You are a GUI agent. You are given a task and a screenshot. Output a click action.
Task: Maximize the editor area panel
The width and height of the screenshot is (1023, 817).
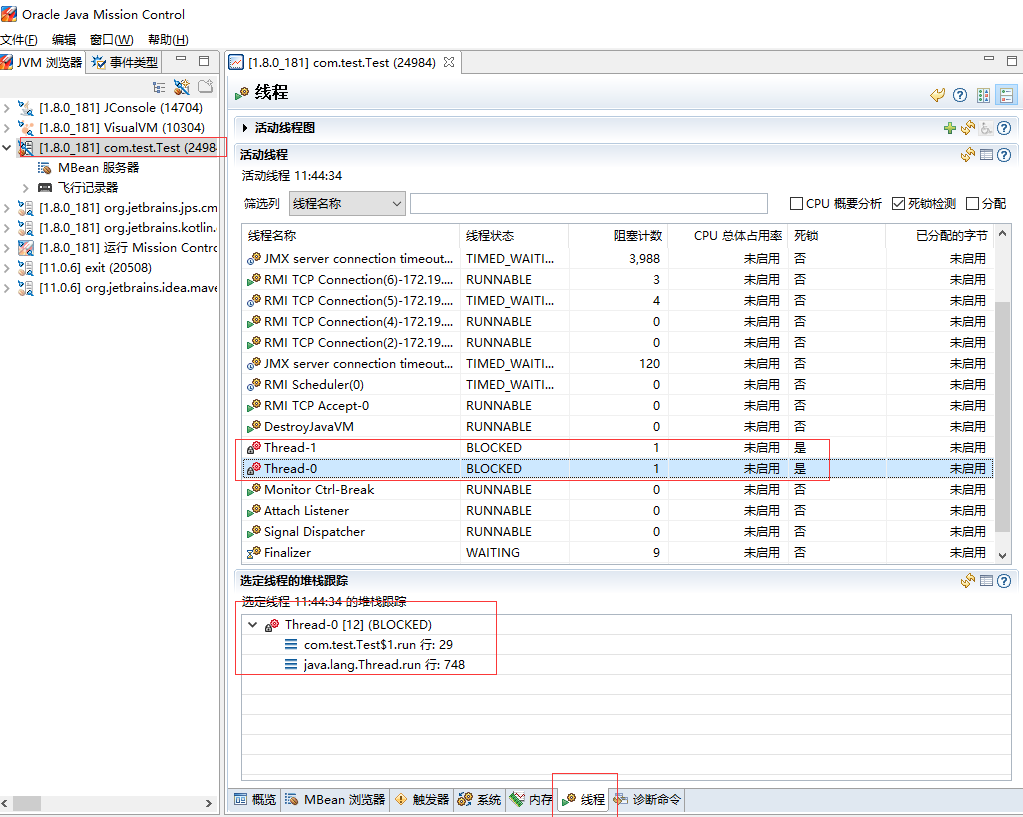pyautogui.click(x=1012, y=61)
